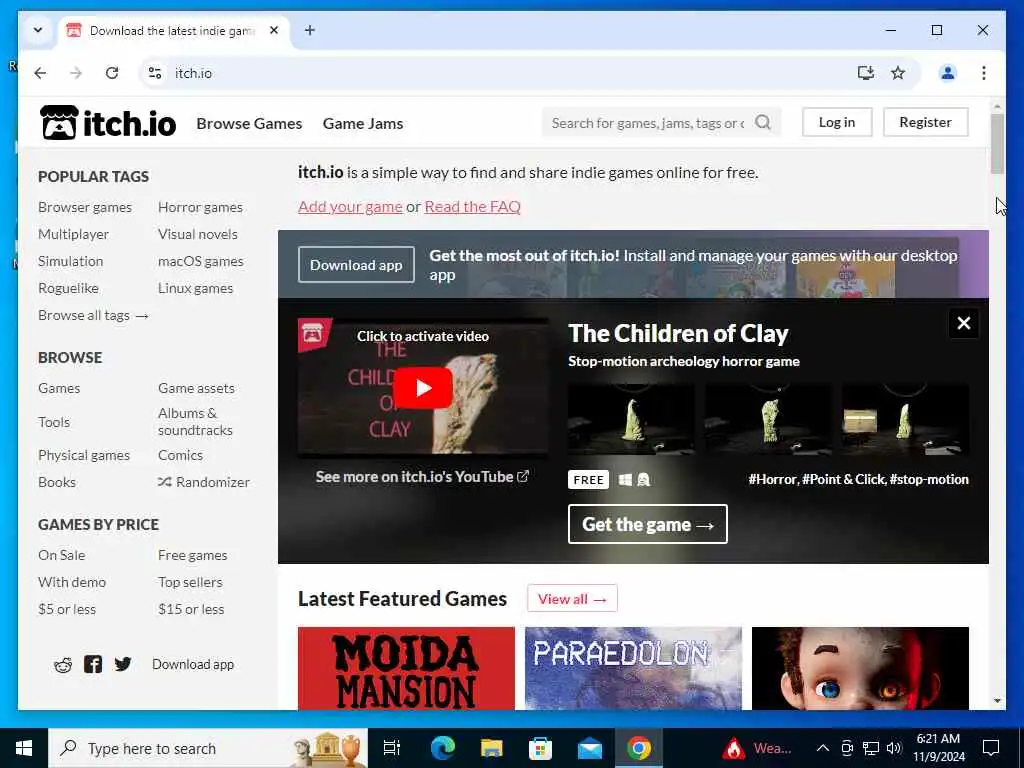Open site information icon in address bar
The height and width of the screenshot is (768, 1024).
(155, 73)
